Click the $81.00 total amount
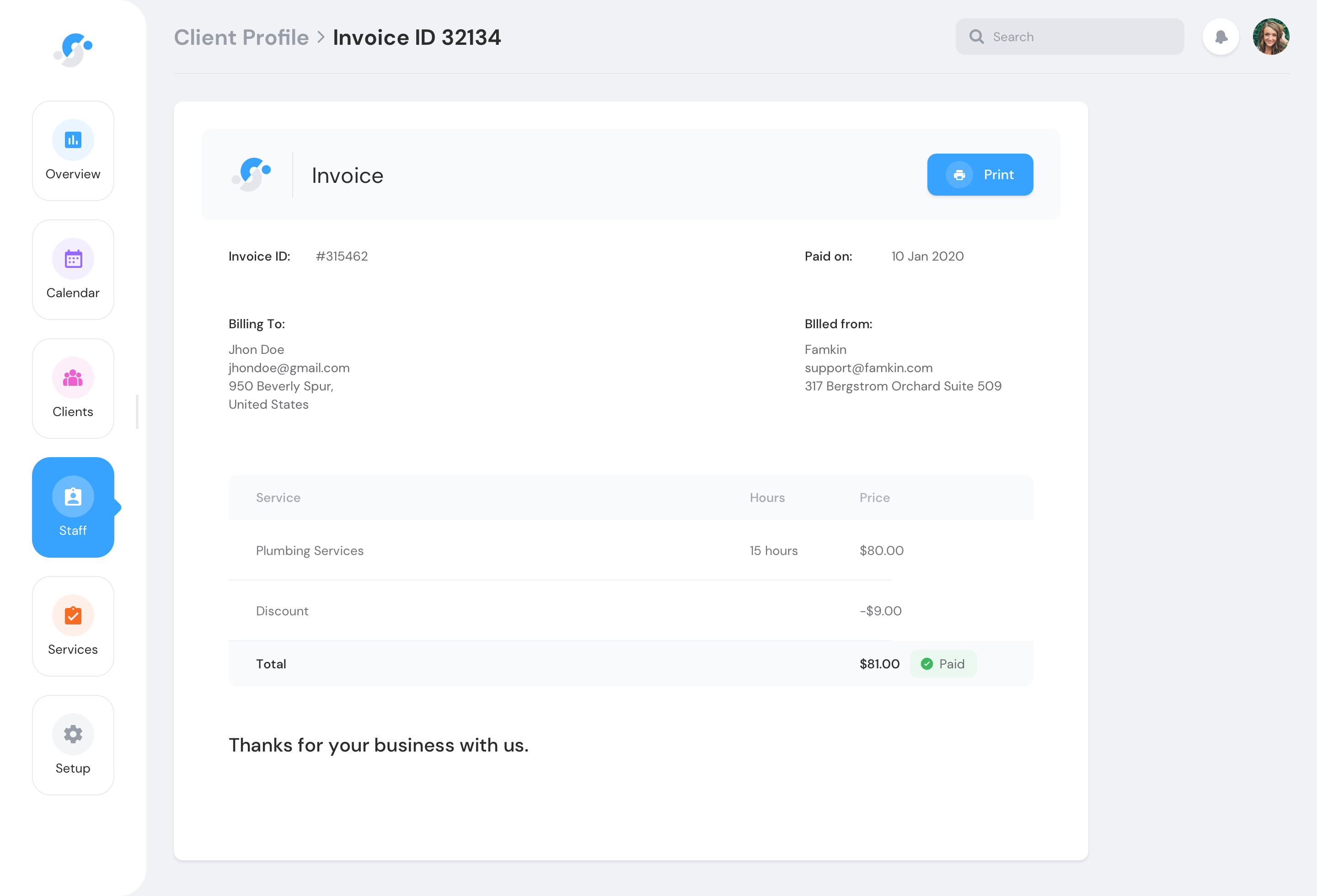Image resolution: width=1317 pixels, height=896 pixels. 879,664
